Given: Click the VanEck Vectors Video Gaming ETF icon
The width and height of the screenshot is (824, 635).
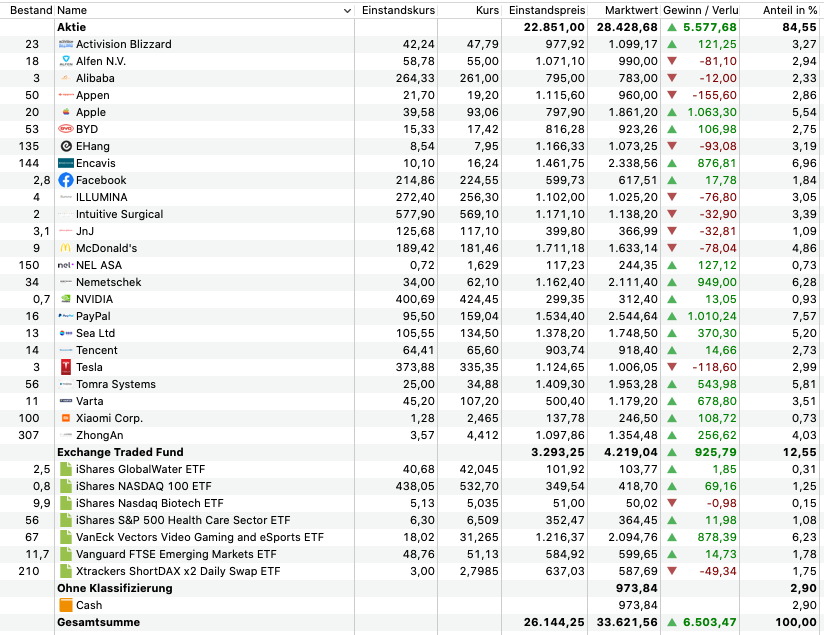Looking at the screenshot, I should 66,537.
